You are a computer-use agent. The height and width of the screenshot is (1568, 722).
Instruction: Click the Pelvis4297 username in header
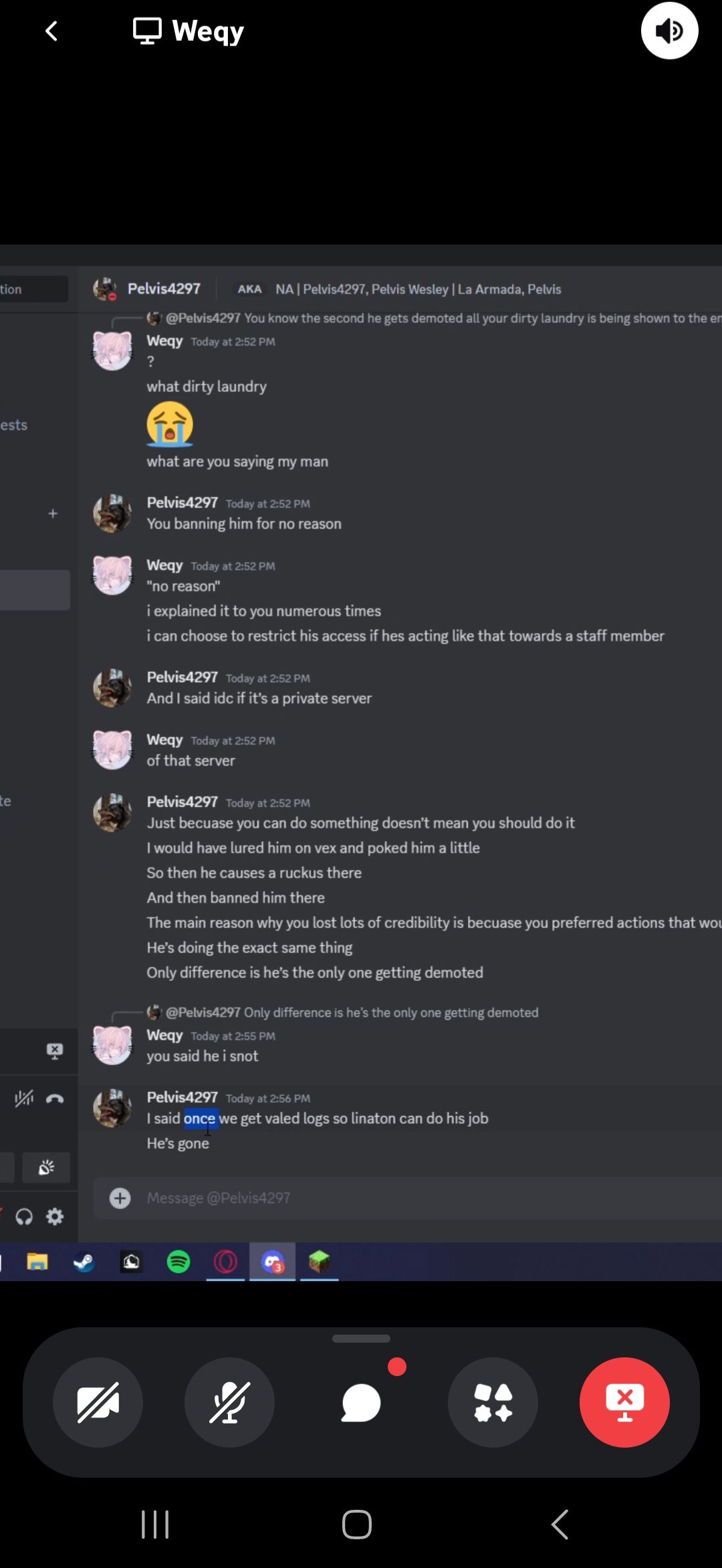coord(164,289)
